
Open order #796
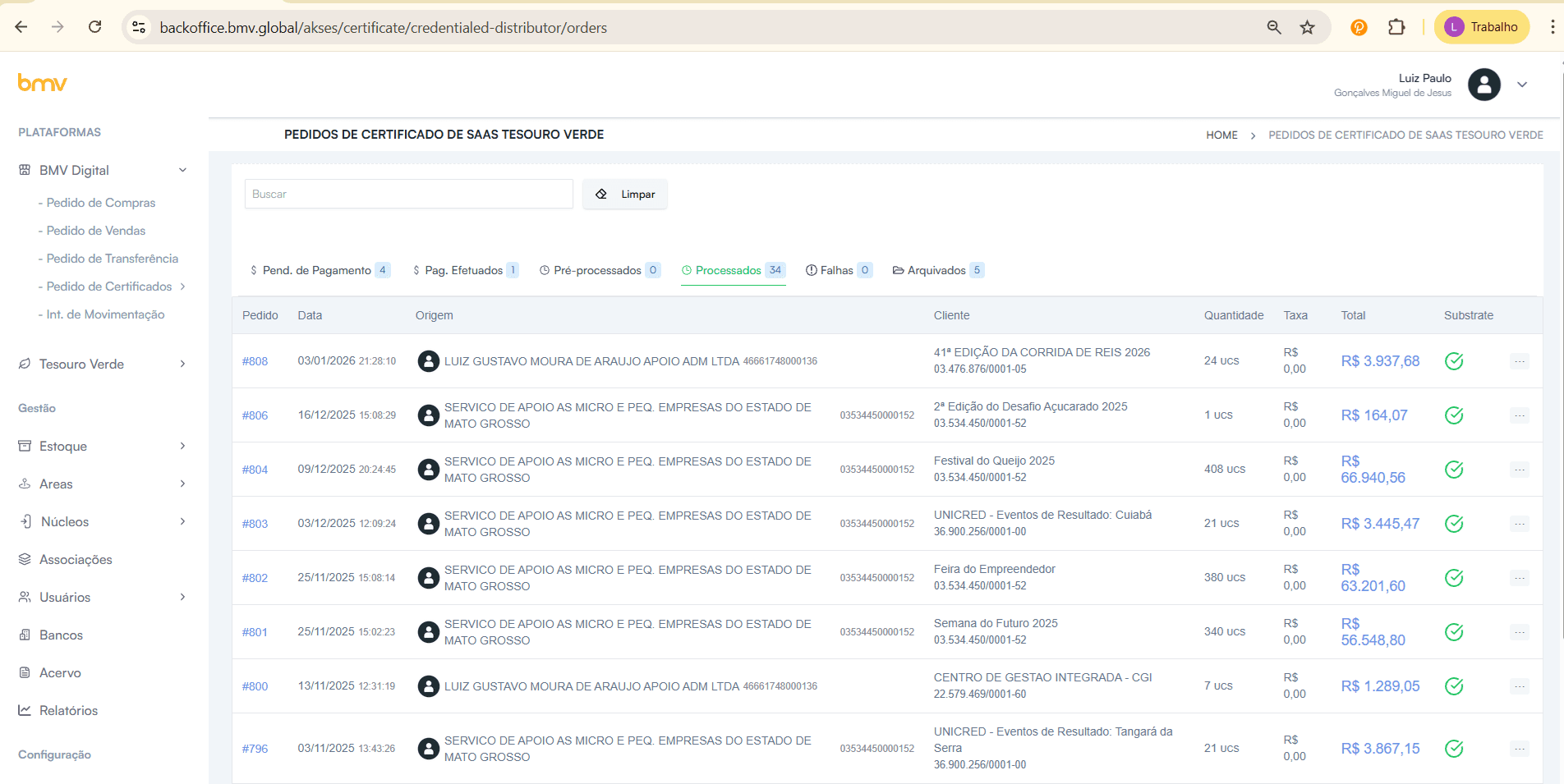tap(255, 749)
